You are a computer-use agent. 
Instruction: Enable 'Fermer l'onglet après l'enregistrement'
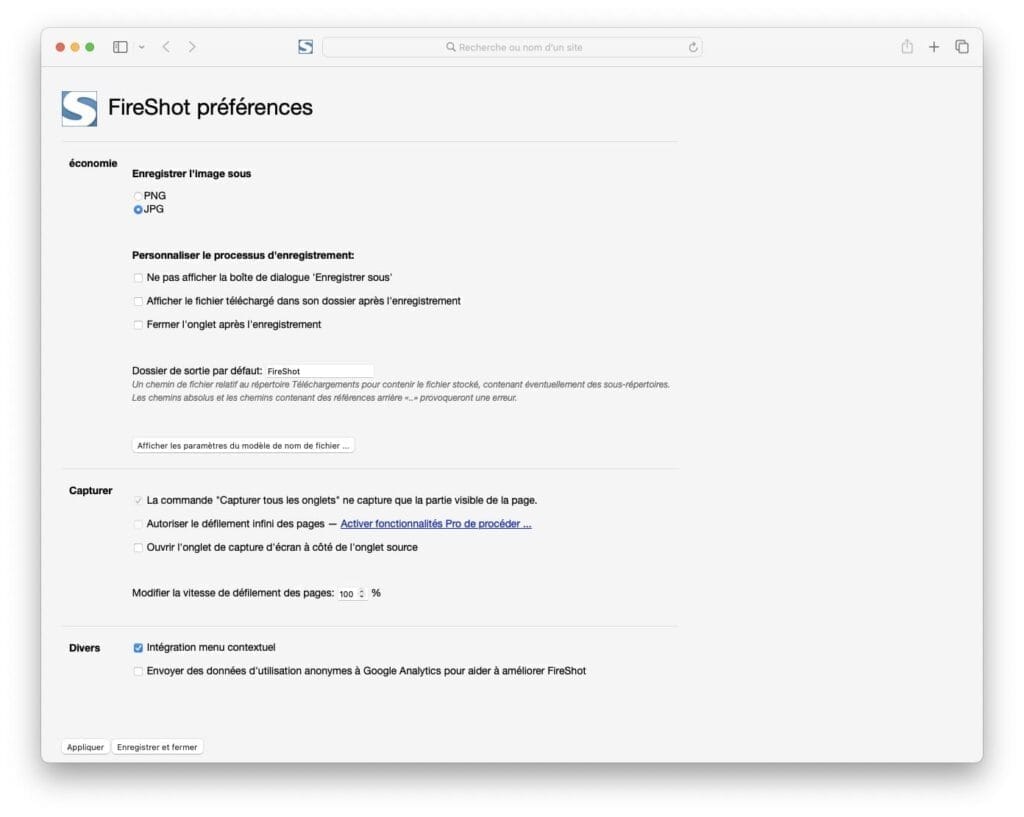[138, 324]
